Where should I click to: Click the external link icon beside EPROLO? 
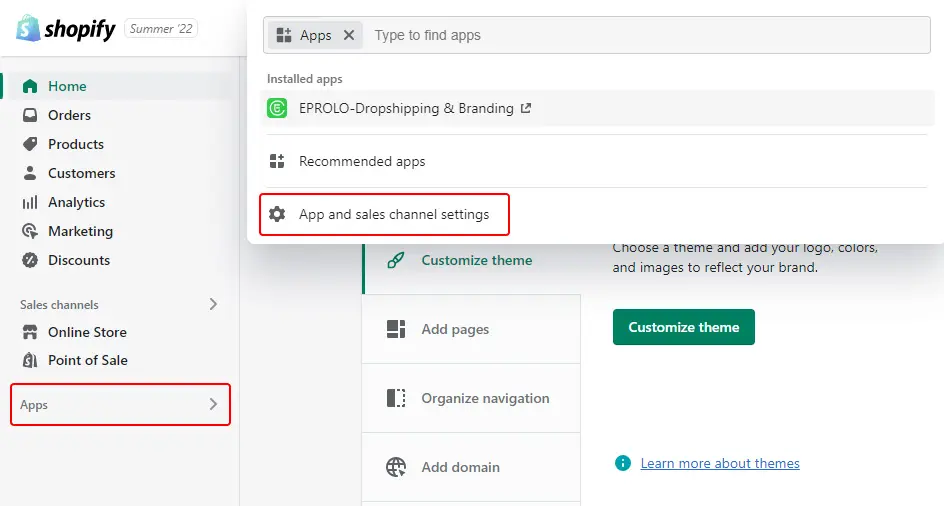(x=526, y=108)
